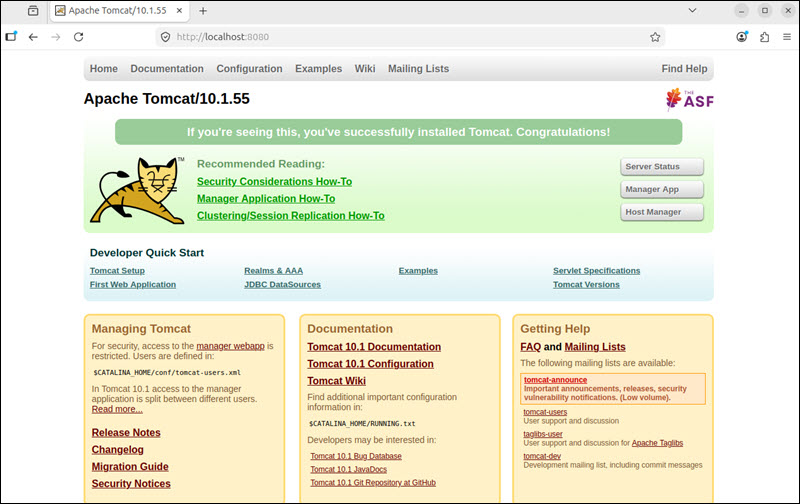Click the Manager App button

point(662,189)
